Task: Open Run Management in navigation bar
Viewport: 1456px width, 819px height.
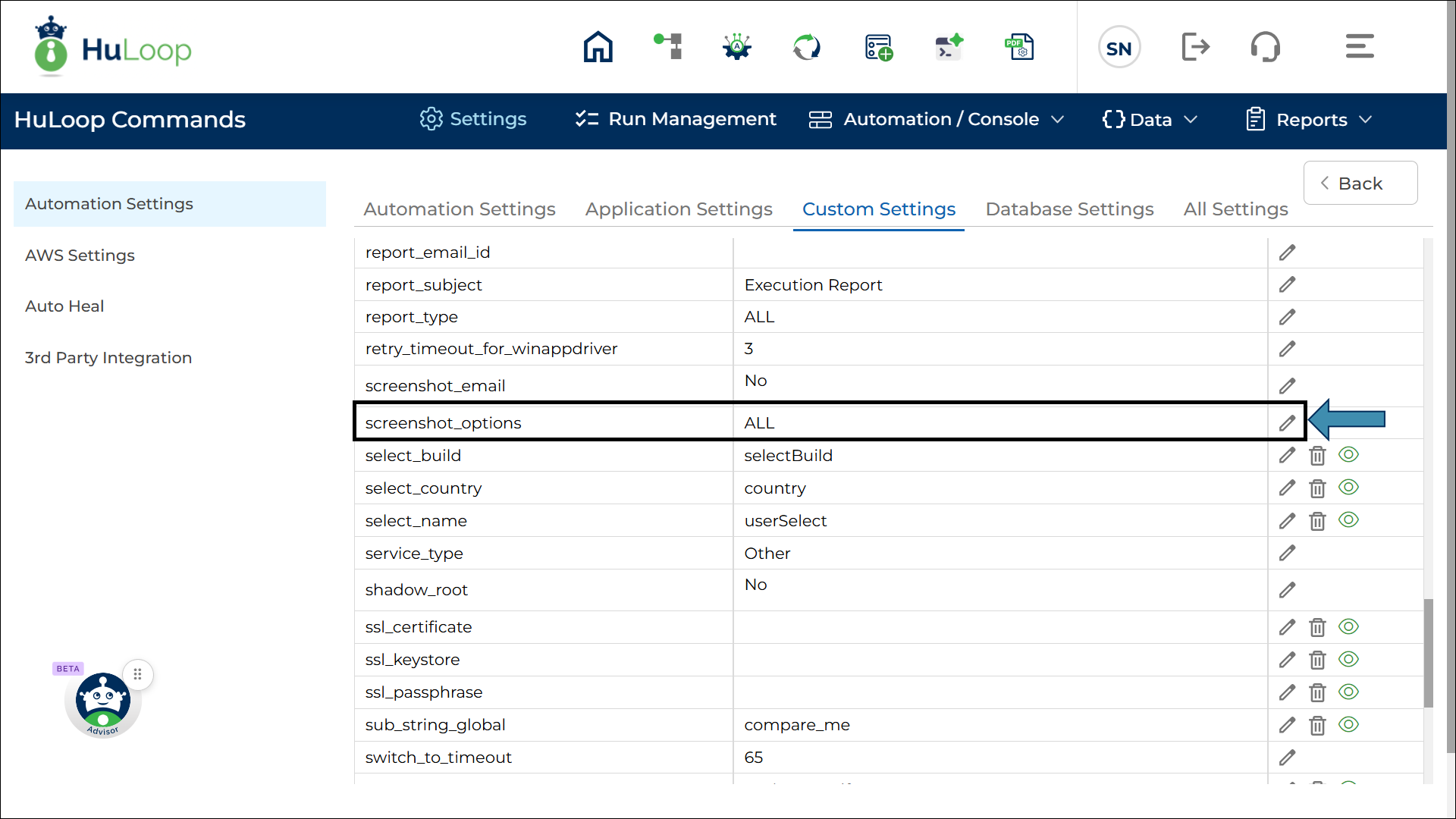Action: click(676, 120)
